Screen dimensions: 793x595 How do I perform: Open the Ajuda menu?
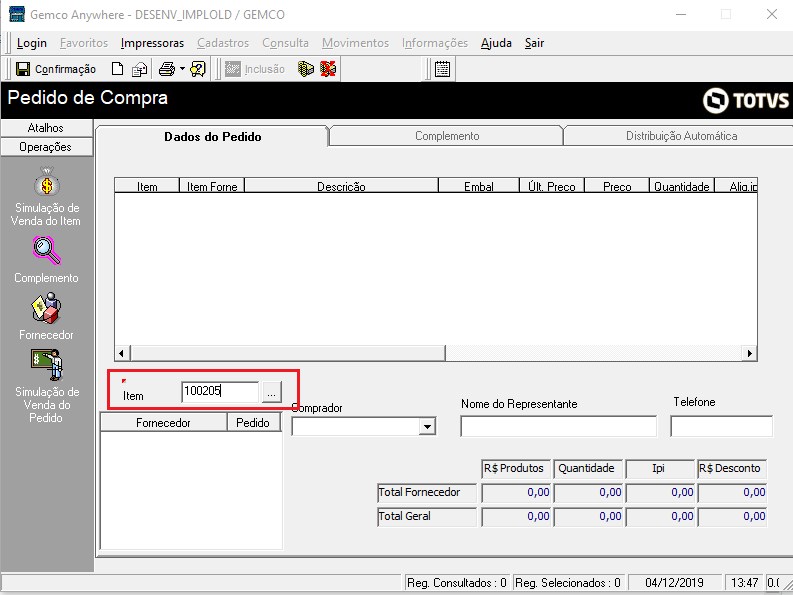point(496,43)
